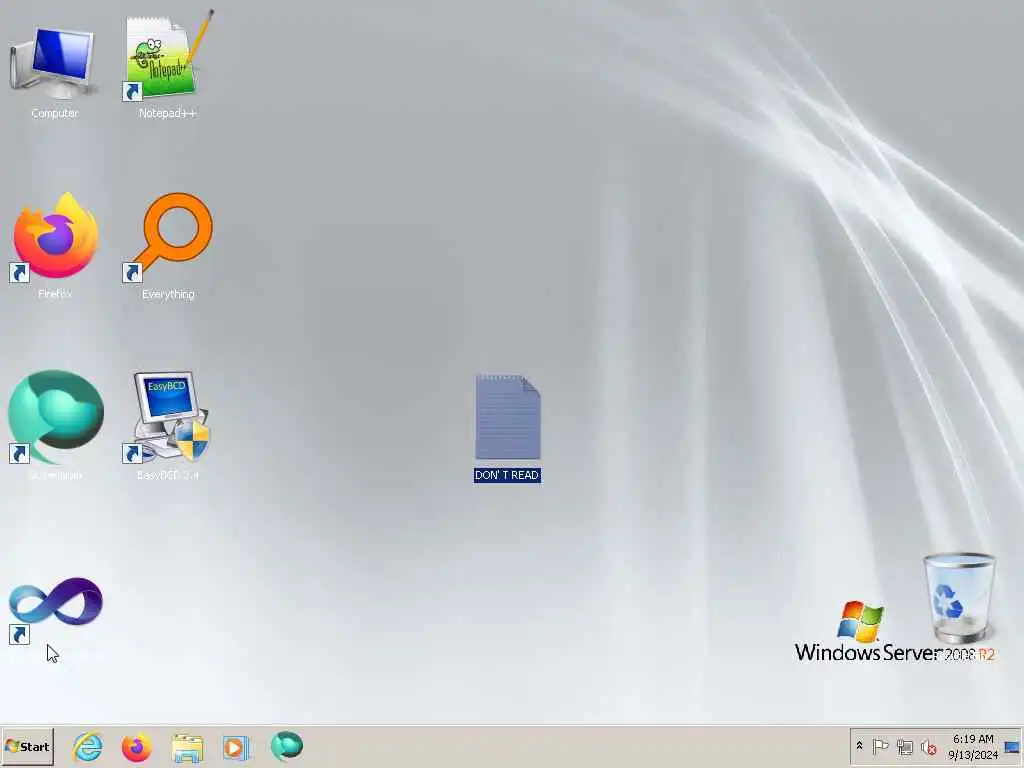Click the Show Desktop tray button
1024x768 pixels.
tap(1013, 746)
